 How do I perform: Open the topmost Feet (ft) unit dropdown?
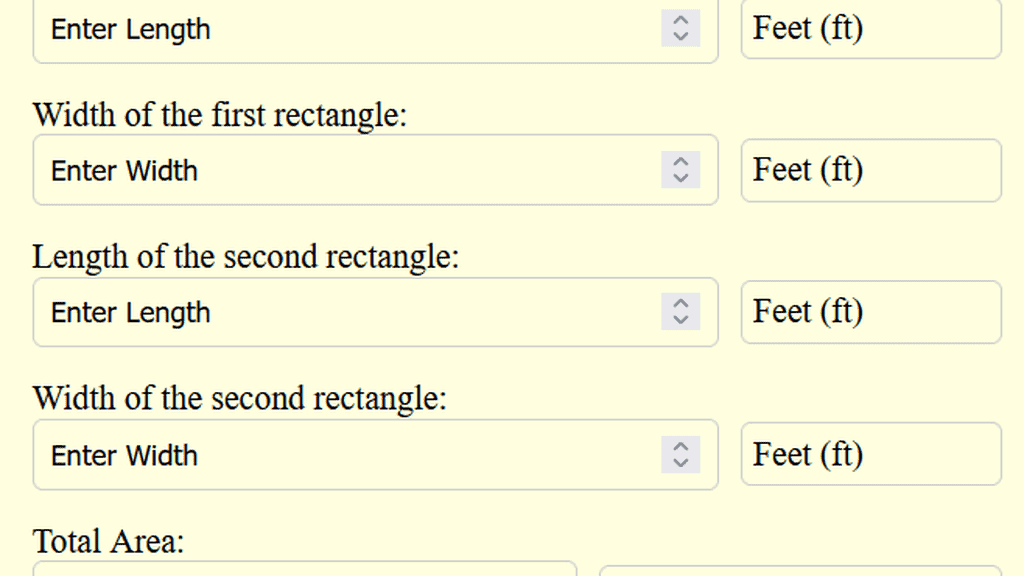(x=870, y=29)
